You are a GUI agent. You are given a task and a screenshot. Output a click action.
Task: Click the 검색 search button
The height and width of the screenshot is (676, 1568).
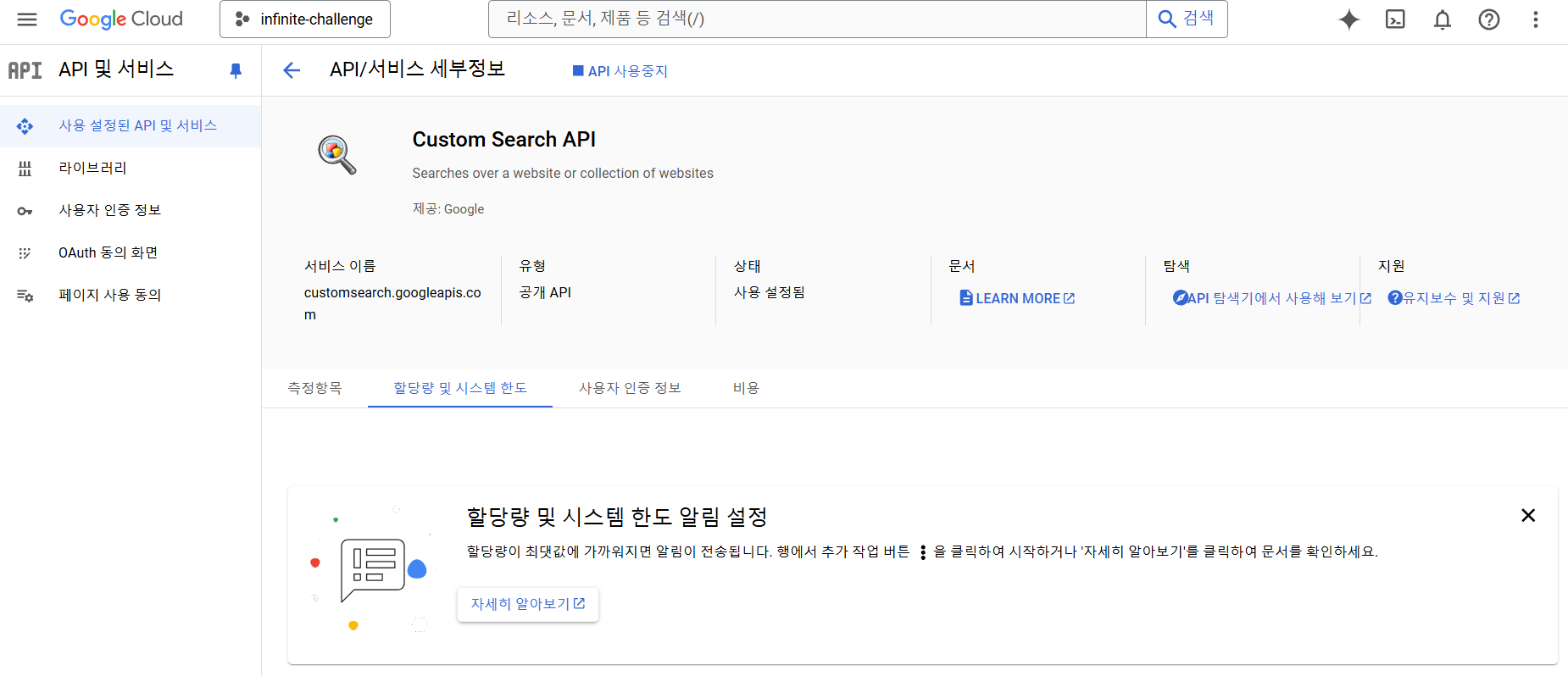(1187, 19)
